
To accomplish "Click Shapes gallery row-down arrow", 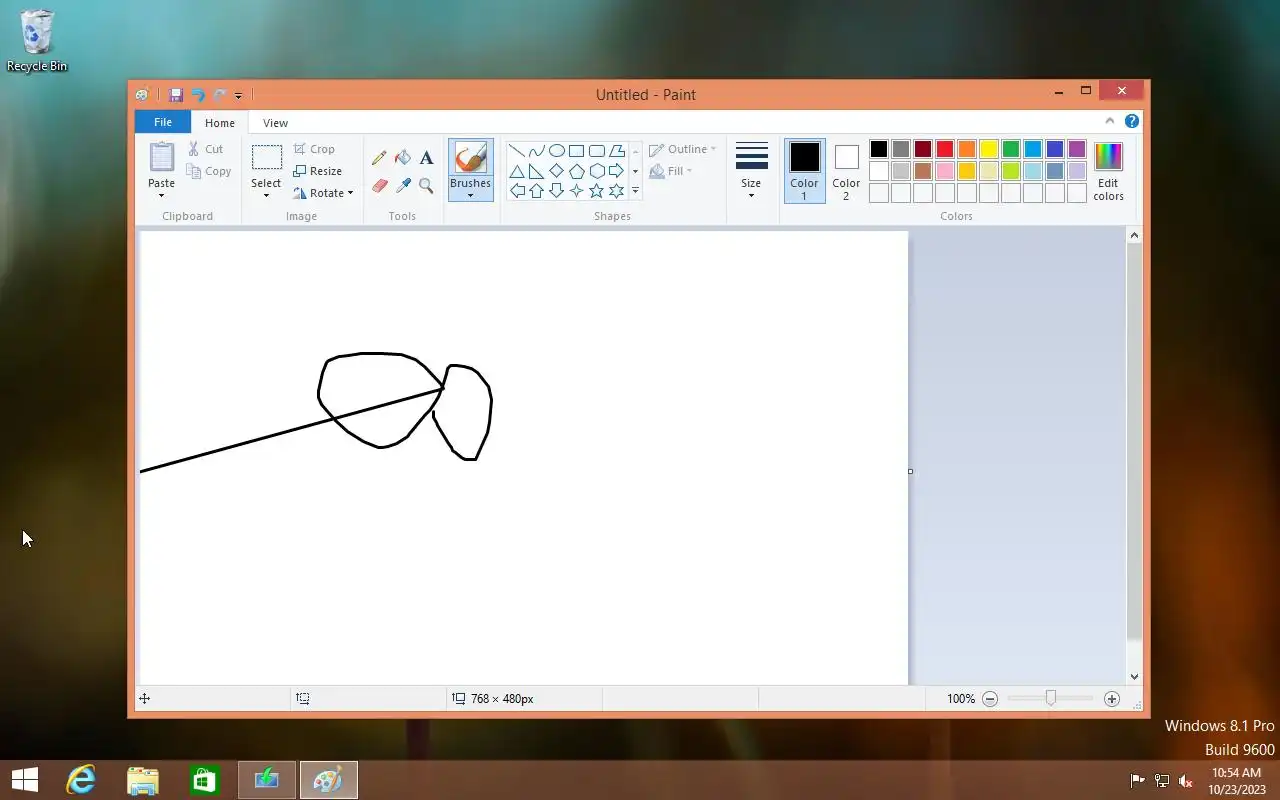I will (x=635, y=171).
